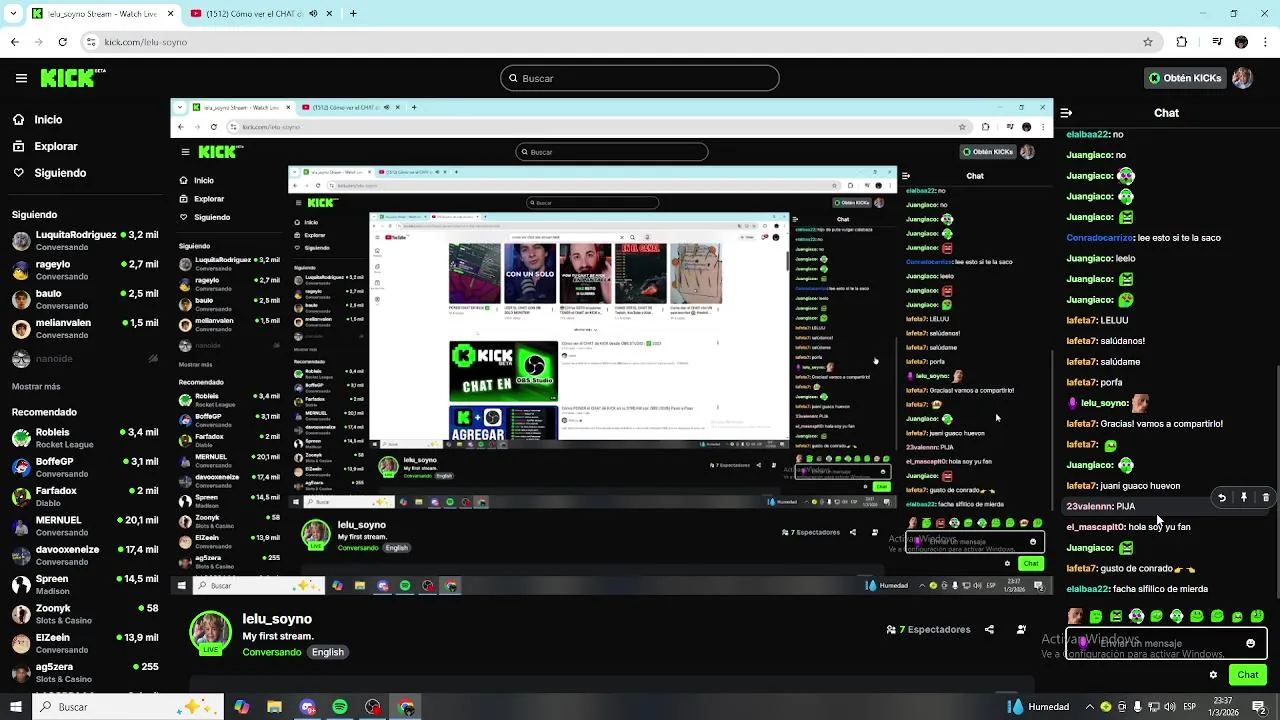
Task: Go back with browser back arrow
Action: (14, 42)
